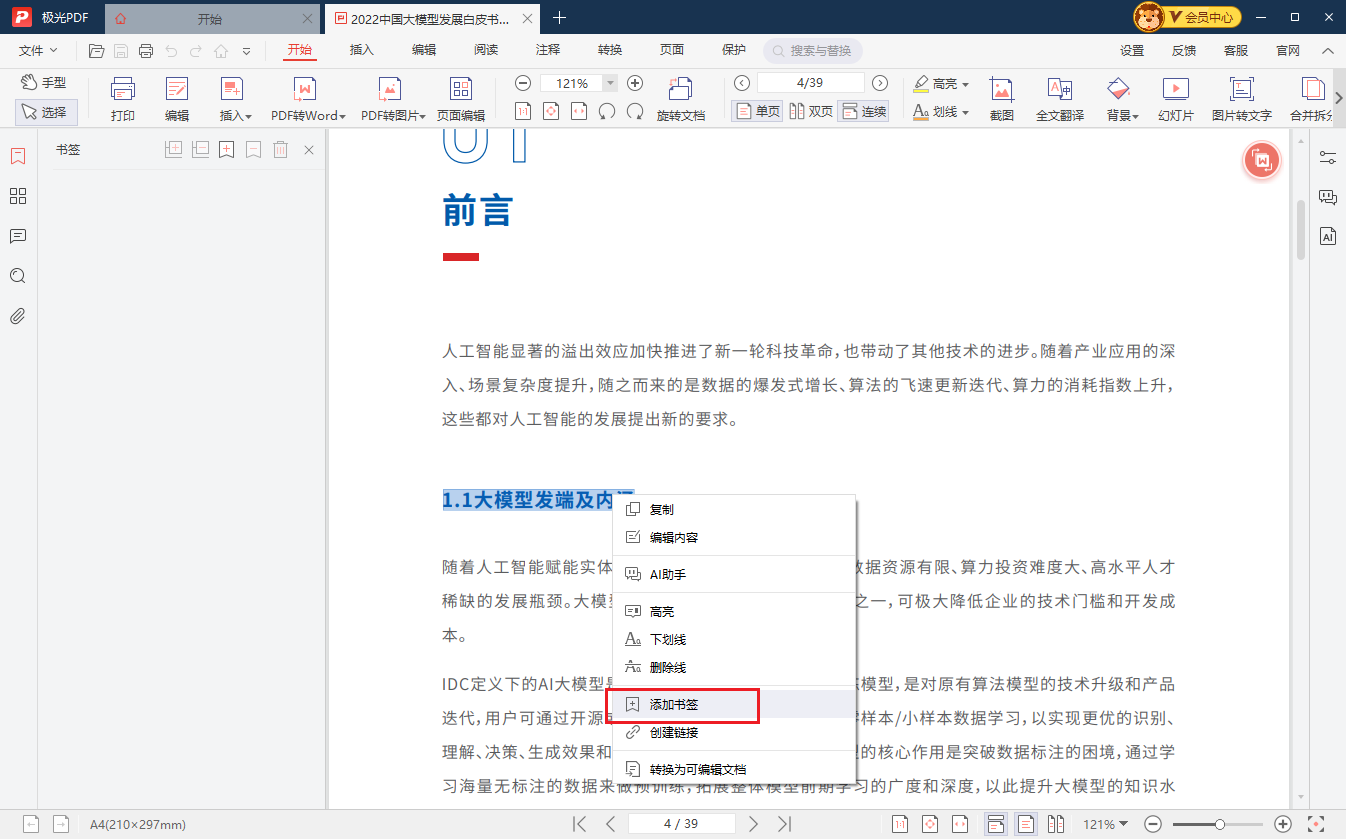Image resolution: width=1346 pixels, height=839 pixels.
Task: Zoom out with toolbar minus icon
Action: coord(523,83)
